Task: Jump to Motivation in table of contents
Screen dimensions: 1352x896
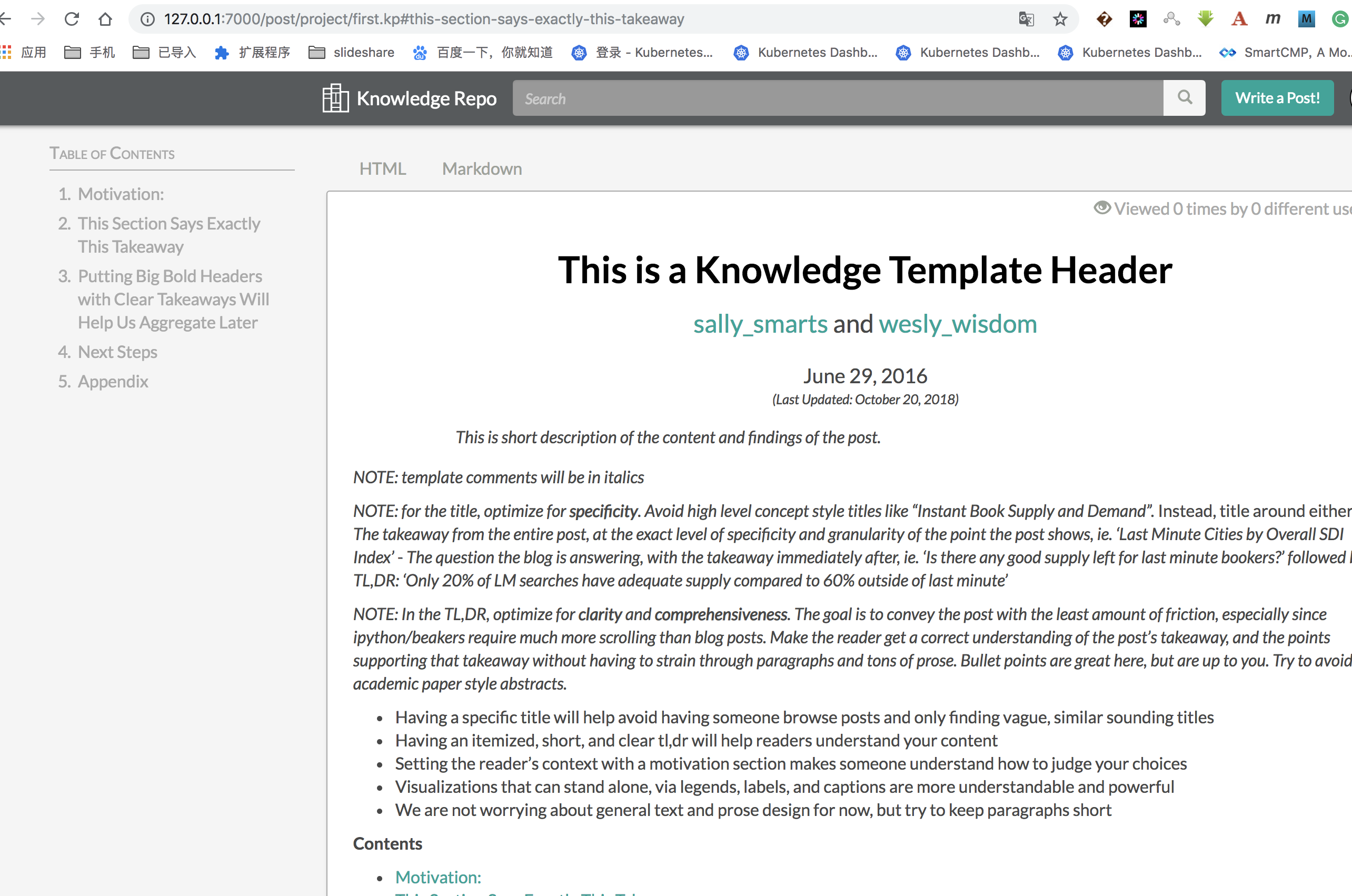Action: tap(121, 194)
